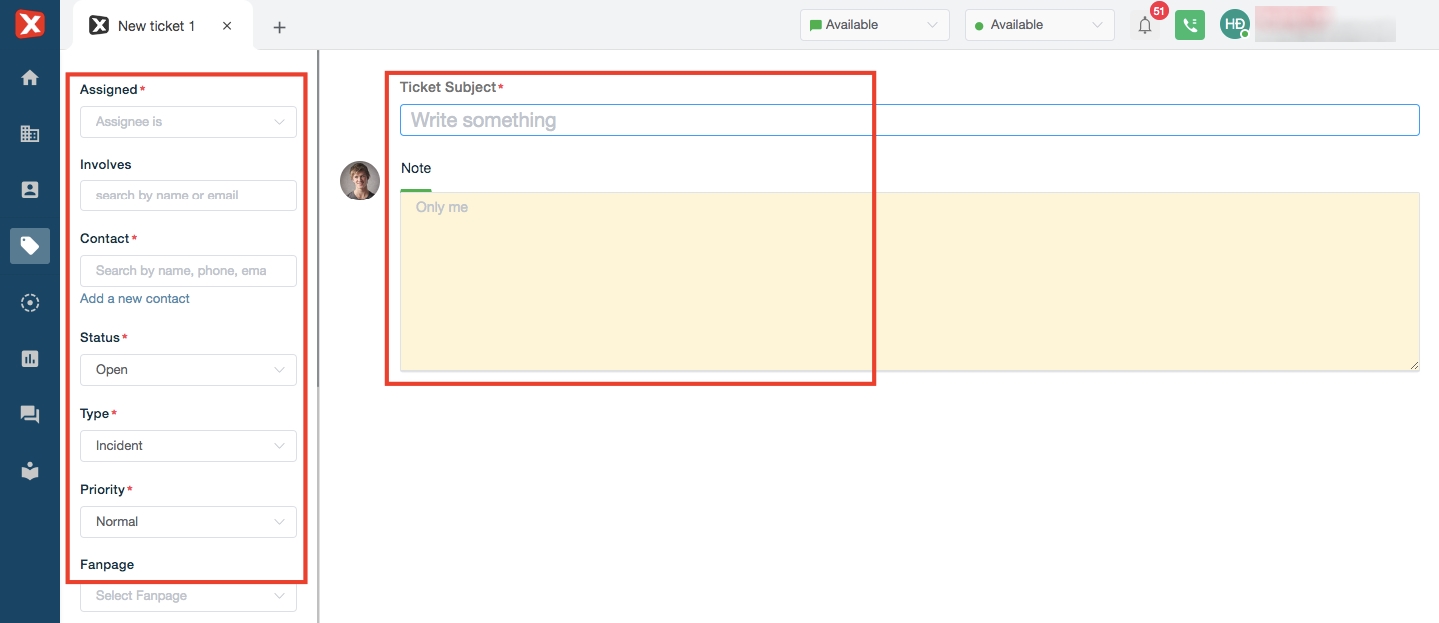Image resolution: width=1439 pixels, height=623 pixels.
Task: Open the Status dropdown showing Open
Action: coord(188,370)
